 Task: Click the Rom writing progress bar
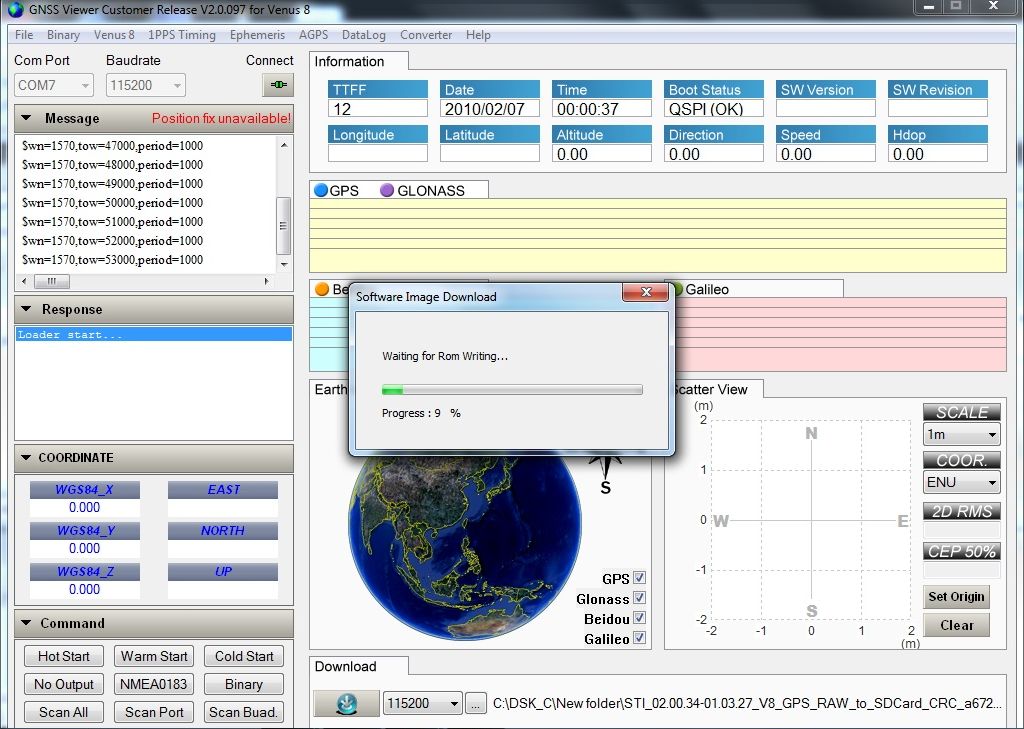point(512,390)
